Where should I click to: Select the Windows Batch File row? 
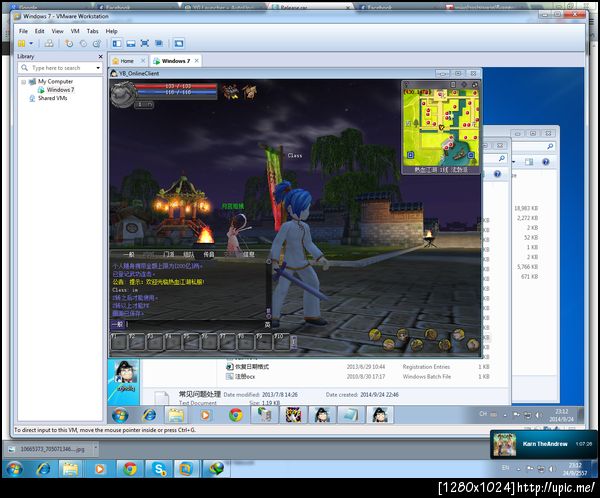pyautogui.click(x=357, y=377)
